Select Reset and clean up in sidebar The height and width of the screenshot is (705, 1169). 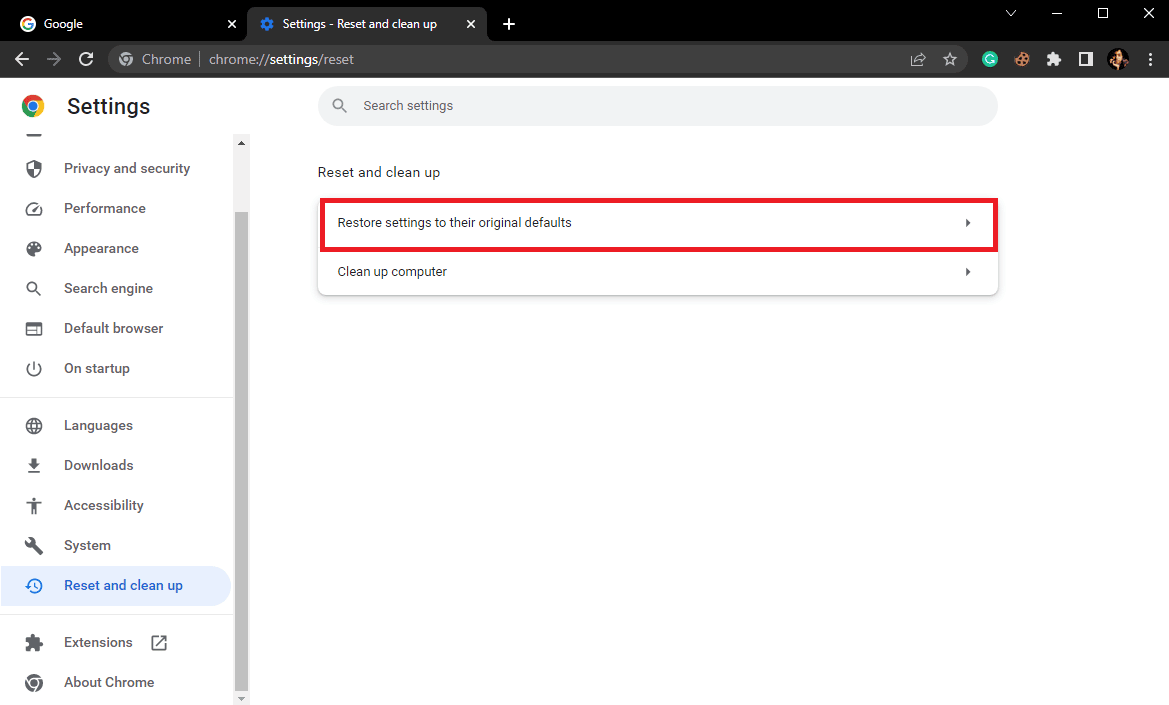point(116,586)
